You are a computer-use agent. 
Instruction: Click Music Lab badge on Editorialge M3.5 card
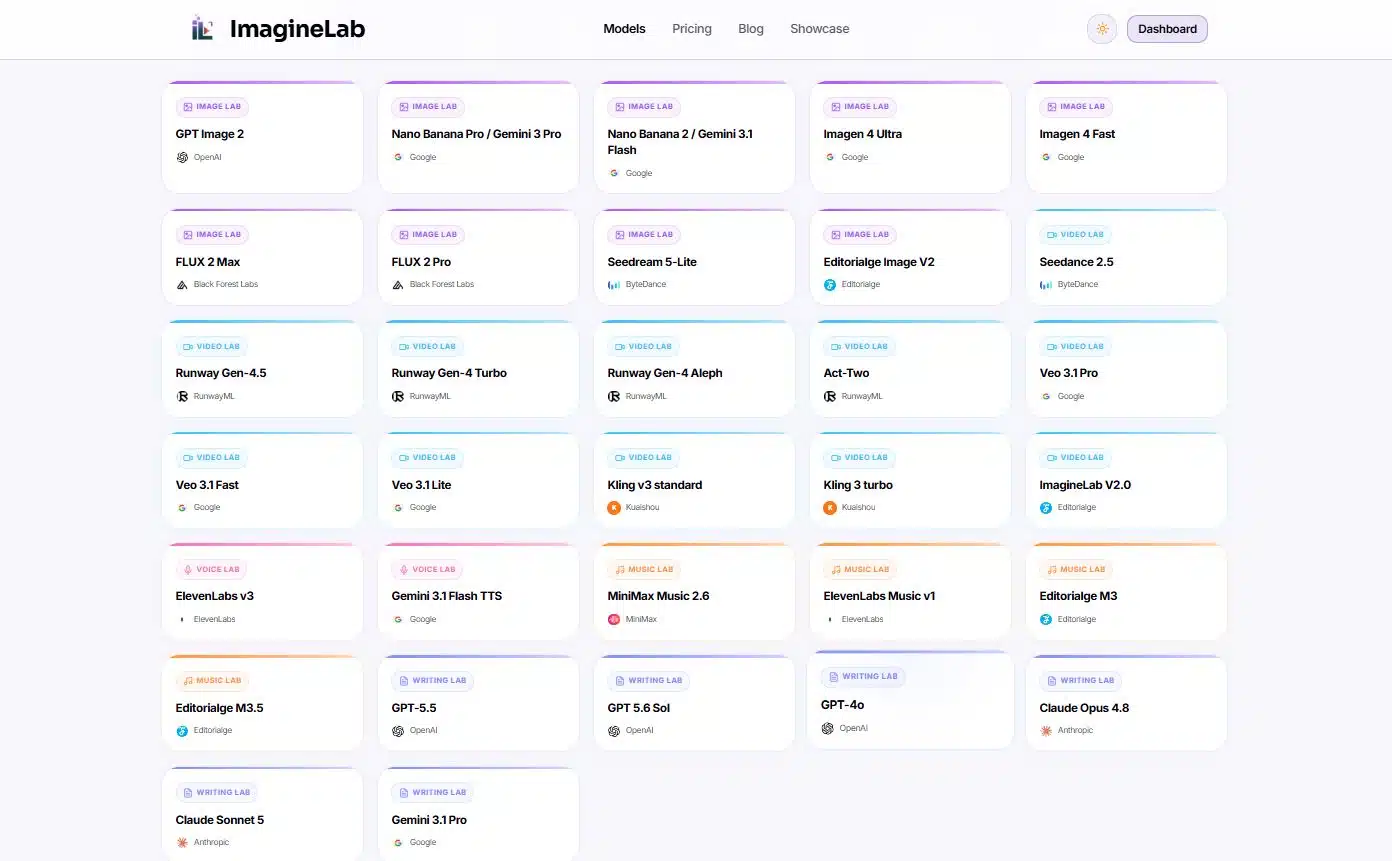[213, 681]
